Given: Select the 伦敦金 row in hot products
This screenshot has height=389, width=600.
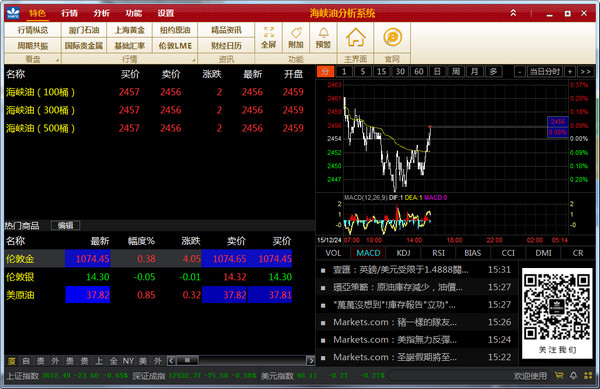Looking at the screenshot, I should [148, 259].
